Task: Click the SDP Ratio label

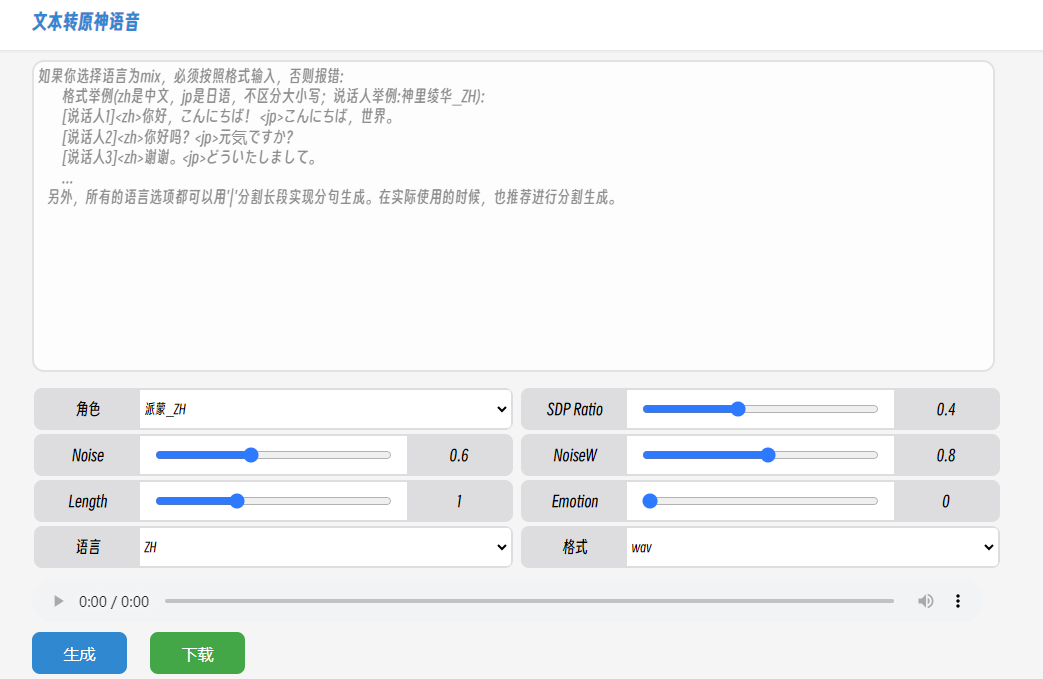Action: click(575, 409)
